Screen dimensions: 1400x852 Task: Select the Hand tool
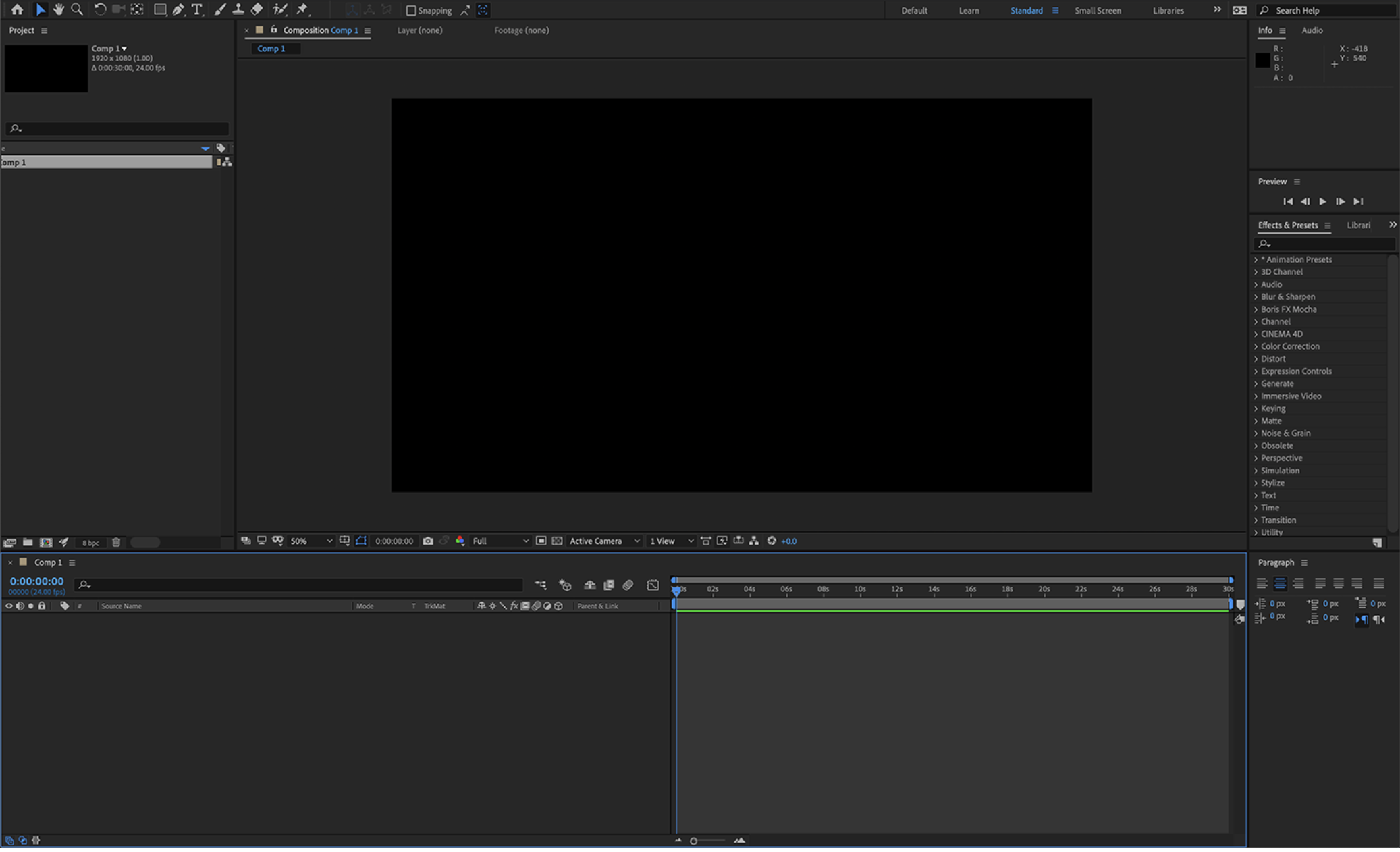coord(59,9)
